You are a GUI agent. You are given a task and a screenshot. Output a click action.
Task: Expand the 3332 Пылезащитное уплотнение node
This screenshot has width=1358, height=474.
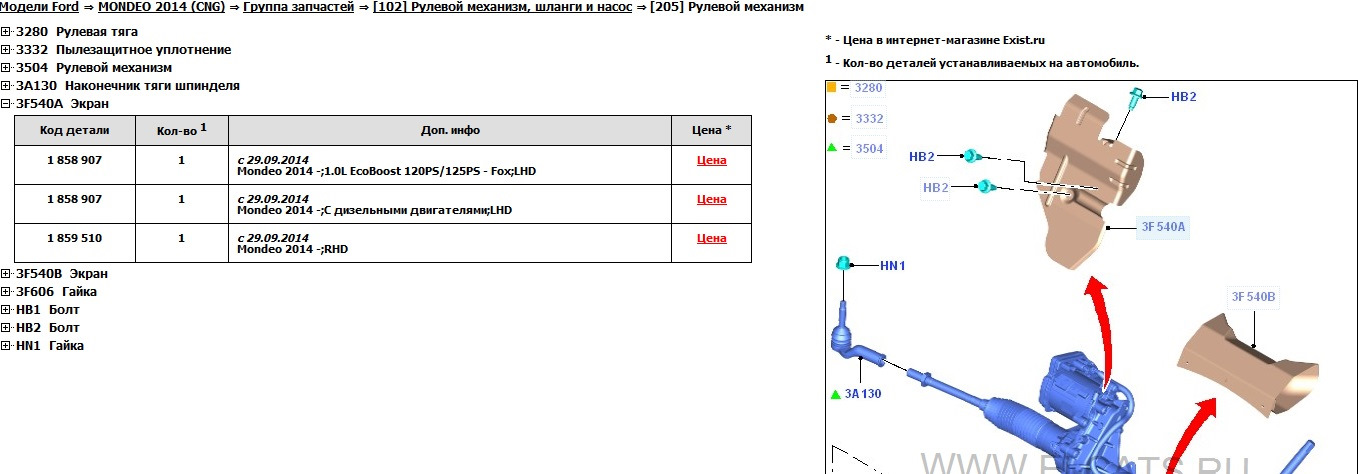coord(6,50)
